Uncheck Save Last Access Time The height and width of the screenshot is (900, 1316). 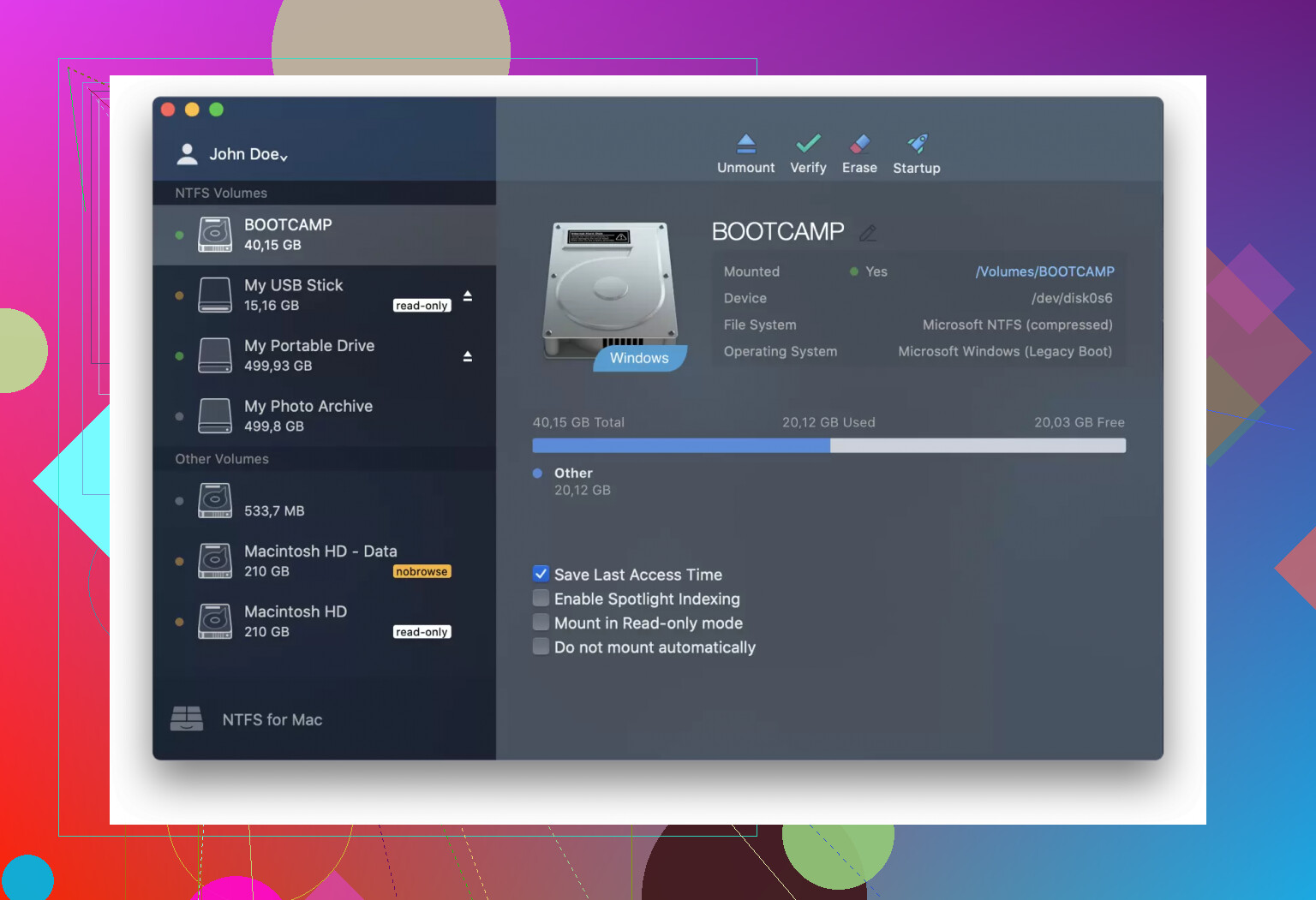point(541,575)
